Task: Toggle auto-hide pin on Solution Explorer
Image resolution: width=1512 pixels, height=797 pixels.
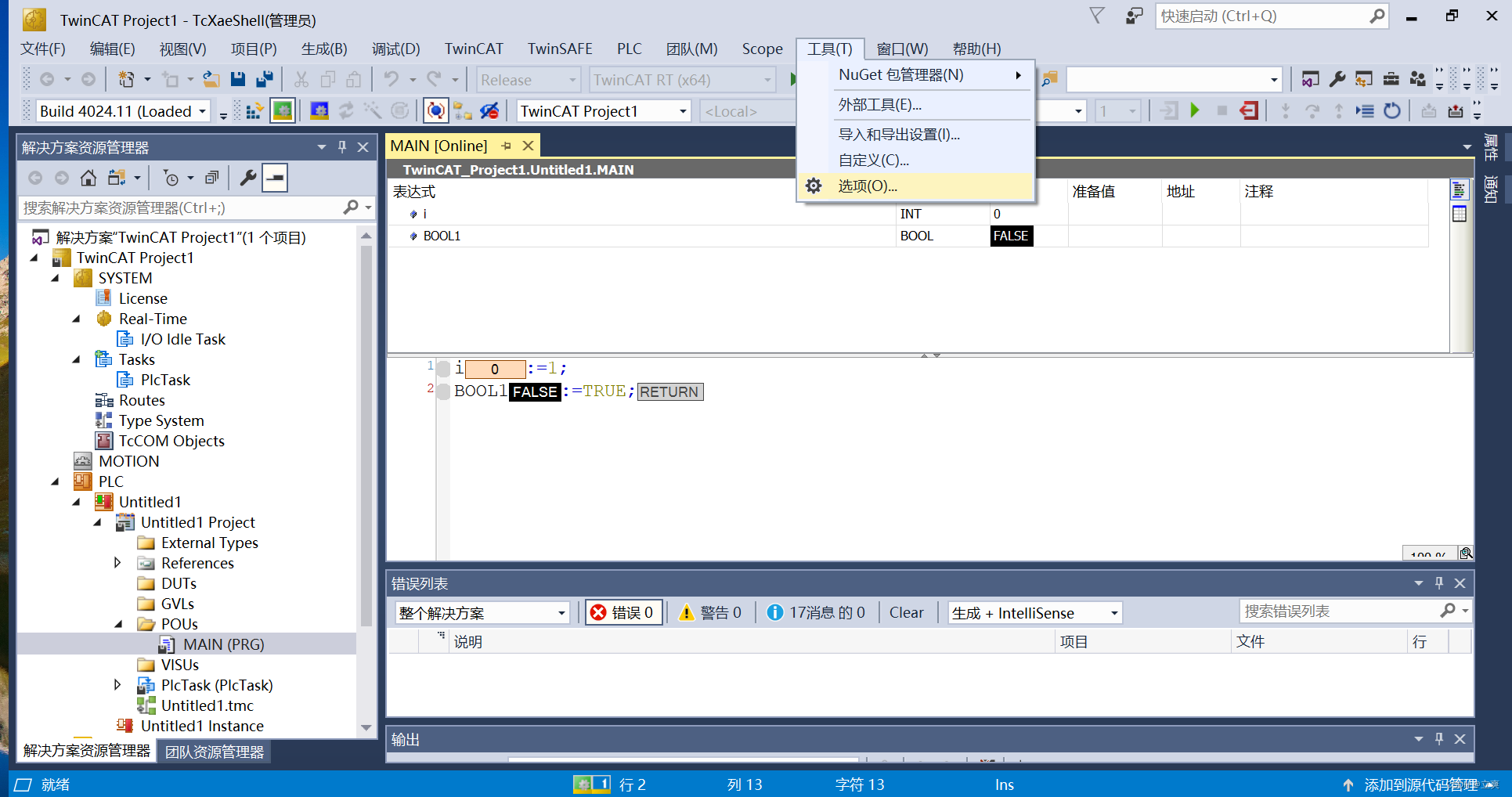Action: pos(342,146)
